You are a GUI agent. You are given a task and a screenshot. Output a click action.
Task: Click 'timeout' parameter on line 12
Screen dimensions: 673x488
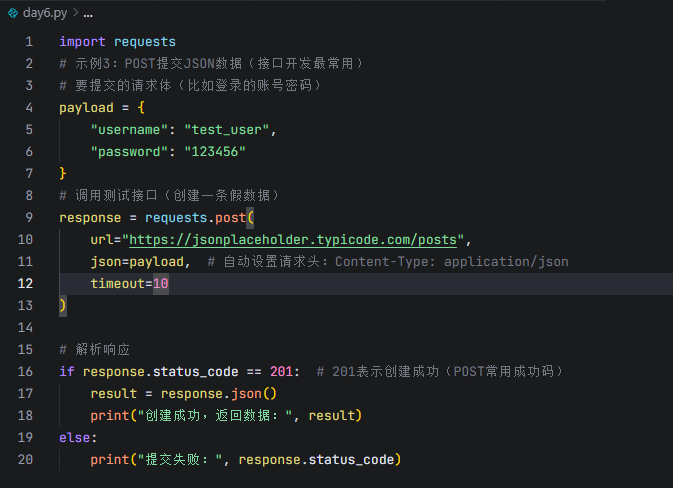coord(118,284)
